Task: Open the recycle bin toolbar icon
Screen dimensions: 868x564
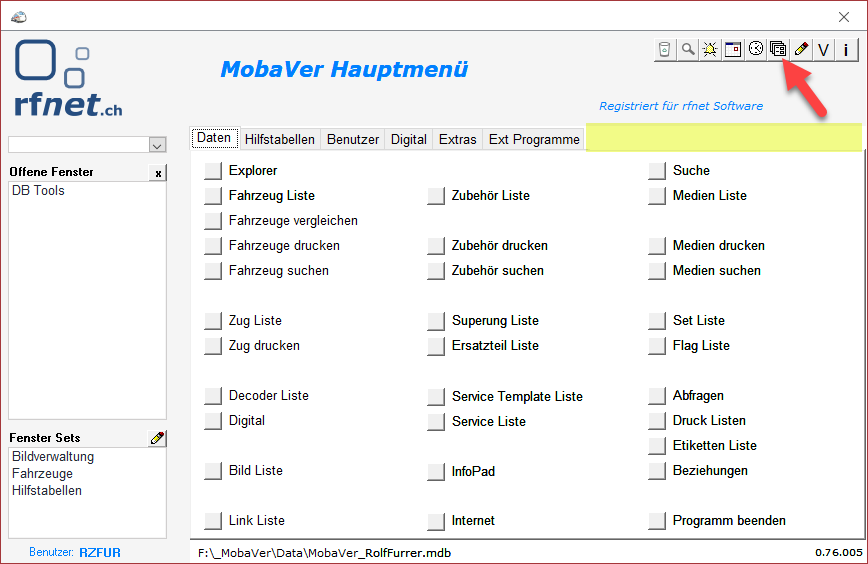Action: pyautogui.click(x=665, y=50)
